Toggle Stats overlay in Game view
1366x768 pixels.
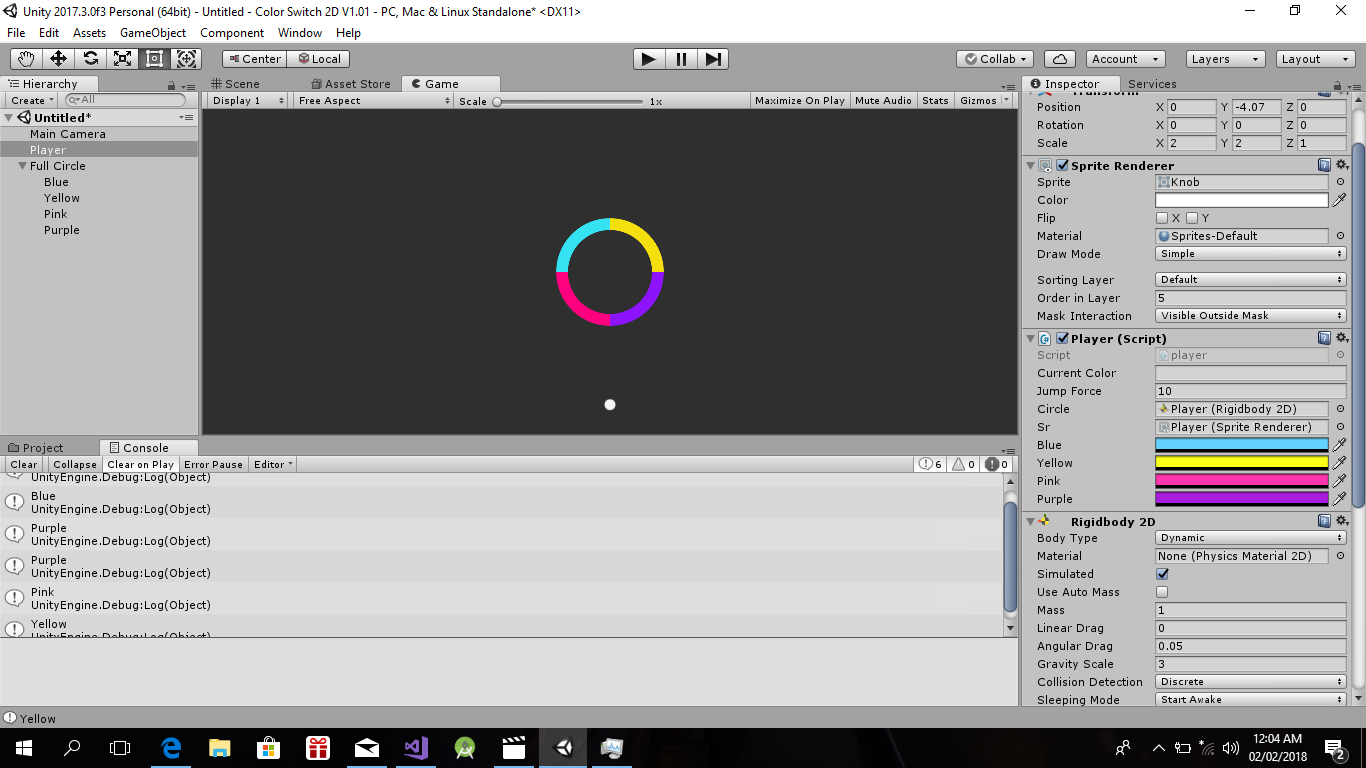tap(935, 100)
